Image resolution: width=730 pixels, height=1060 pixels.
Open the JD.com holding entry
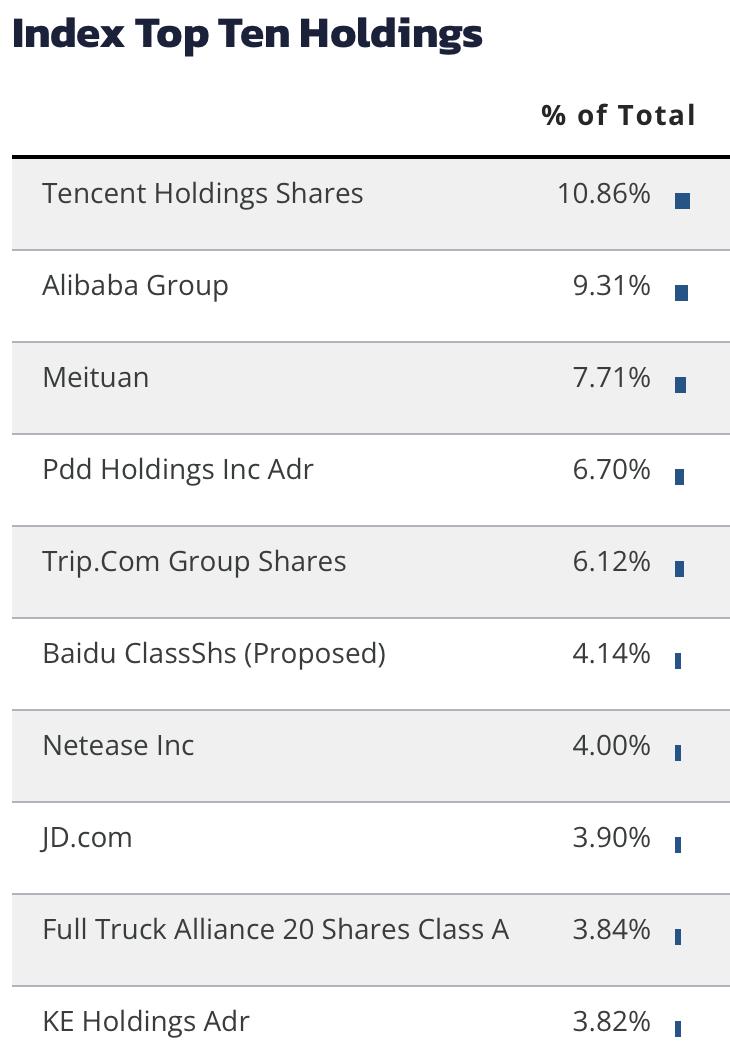click(87, 838)
